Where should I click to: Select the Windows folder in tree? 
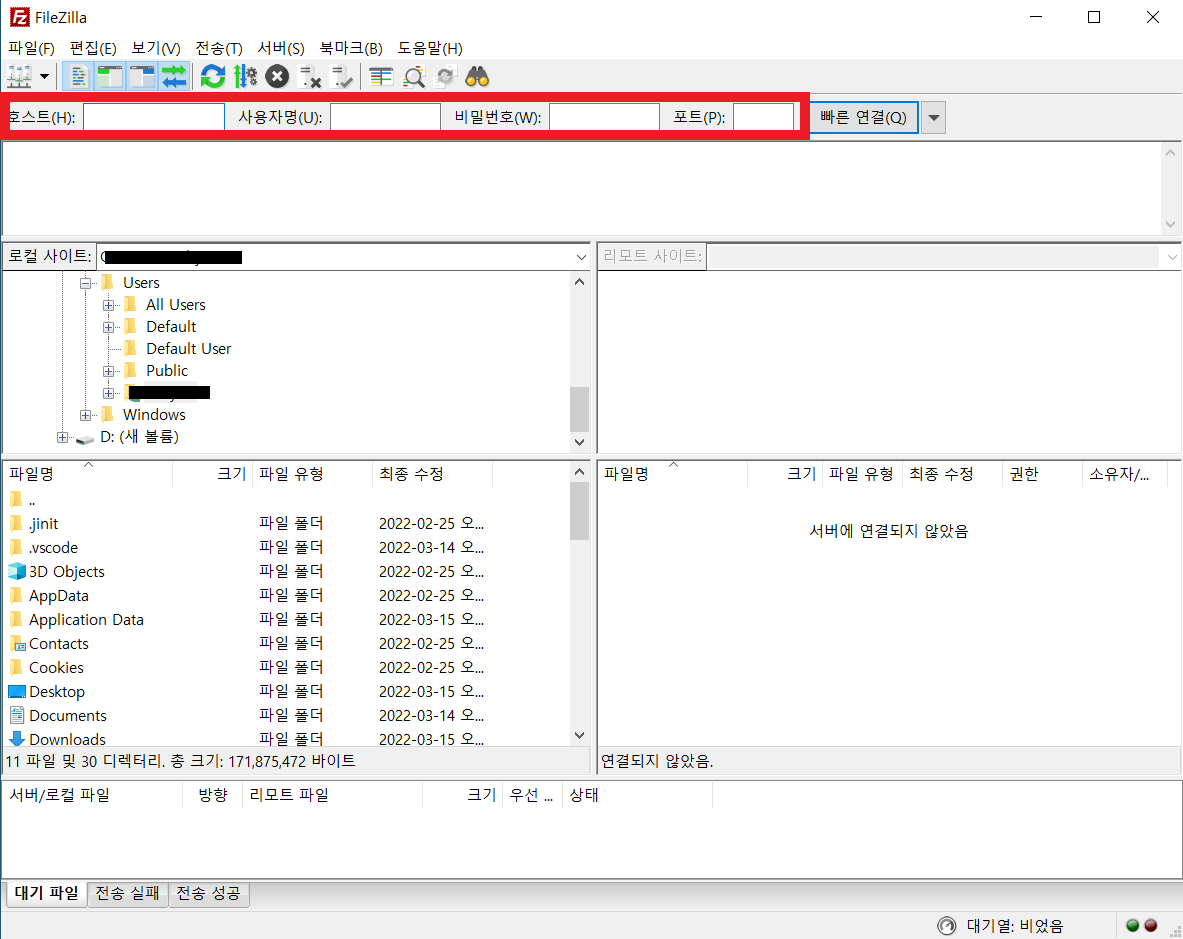click(x=154, y=414)
